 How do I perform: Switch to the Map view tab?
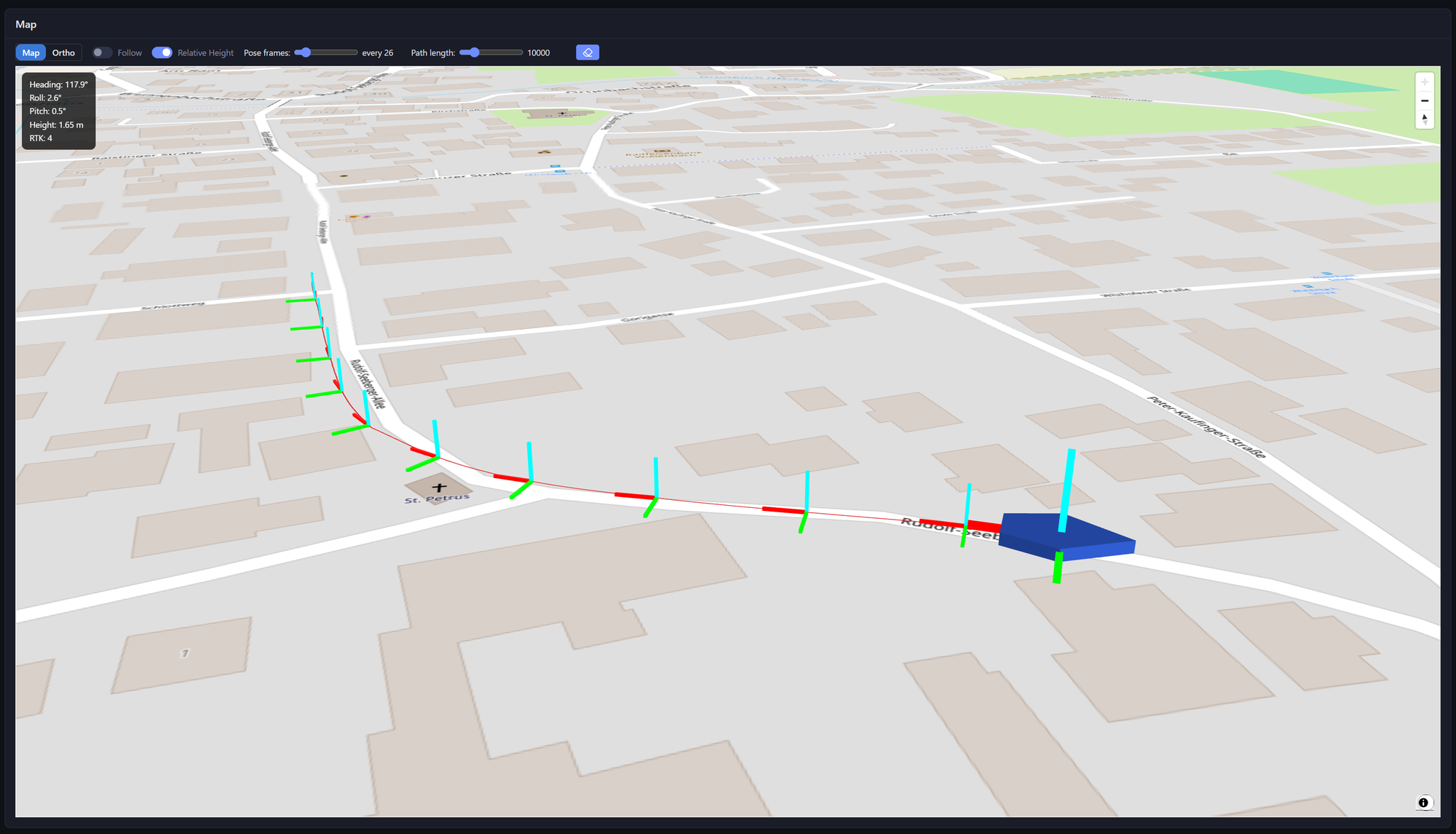click(31, 52)
